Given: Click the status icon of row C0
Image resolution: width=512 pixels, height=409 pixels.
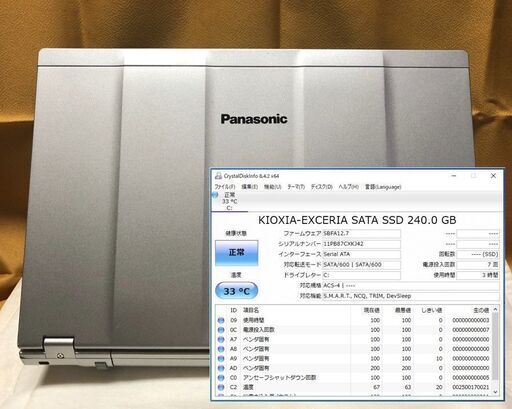Looking at the screenshot, I should click(x=221, y=378).
